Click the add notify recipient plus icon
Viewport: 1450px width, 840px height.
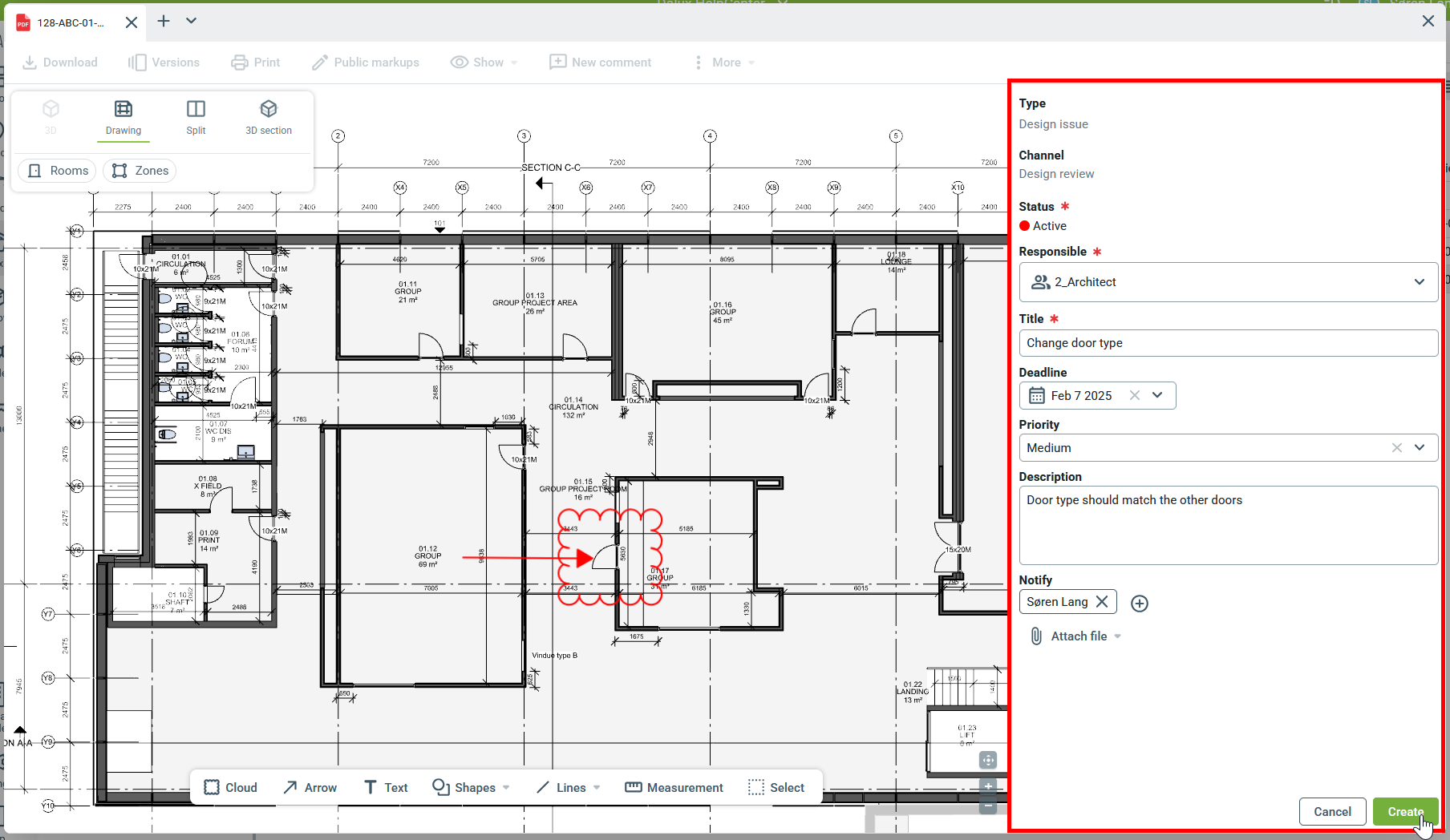[x=1139, y=604]
